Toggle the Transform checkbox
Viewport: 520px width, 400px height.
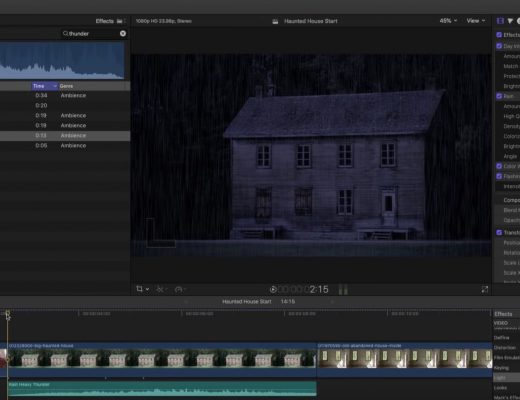499,232
